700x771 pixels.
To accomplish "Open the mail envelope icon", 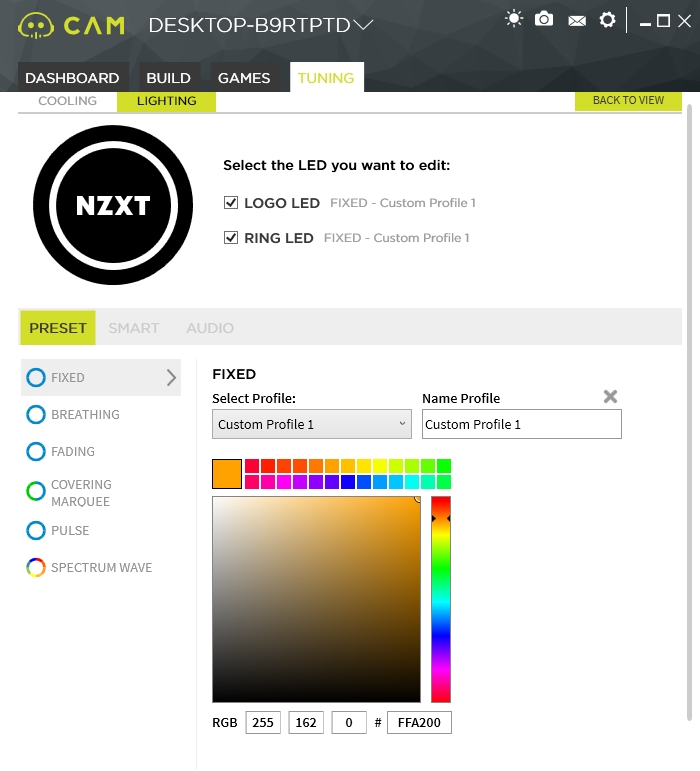I will [x=577, y=21].
